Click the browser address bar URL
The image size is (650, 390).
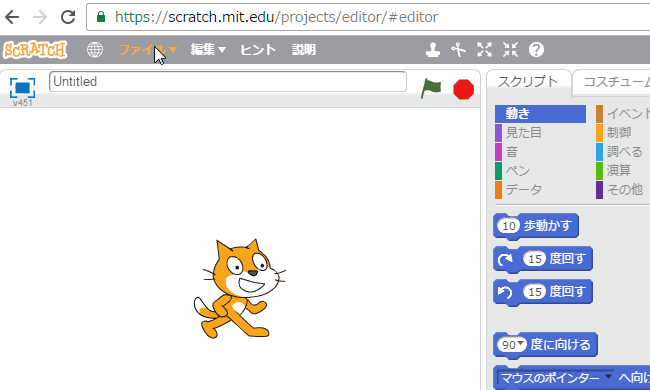point(277,17)
